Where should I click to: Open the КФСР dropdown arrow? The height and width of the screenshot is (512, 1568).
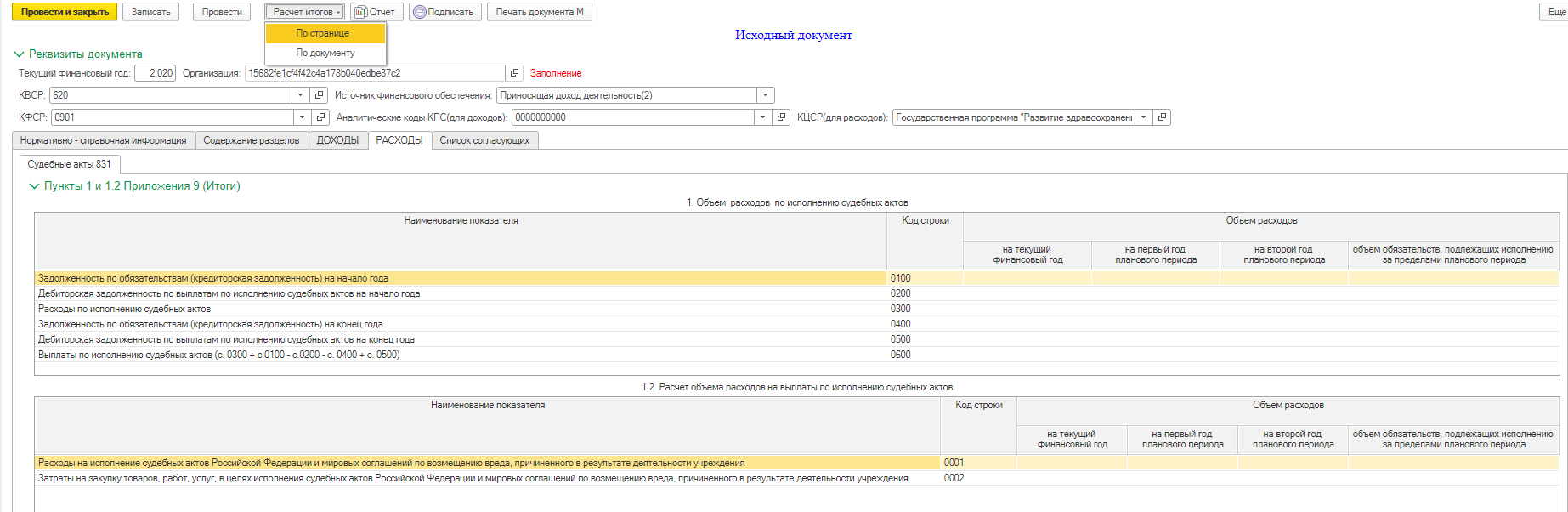click(303, 117)
